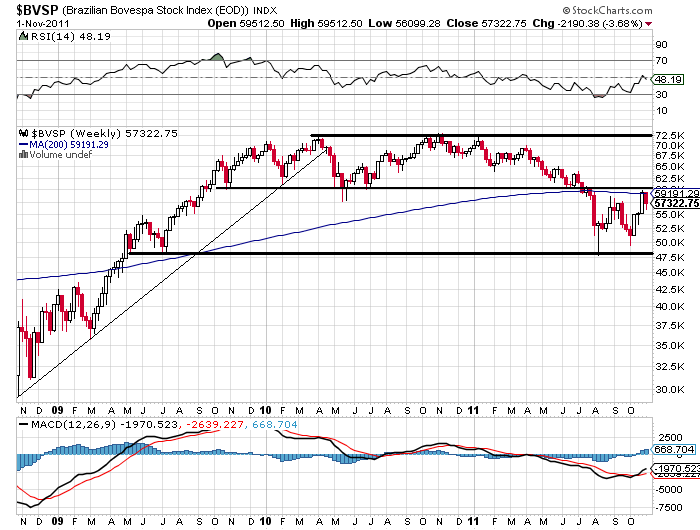Click the 668.704 tag on the MACD axis
This screenshot has width=700, height=530.
point(674,449)
